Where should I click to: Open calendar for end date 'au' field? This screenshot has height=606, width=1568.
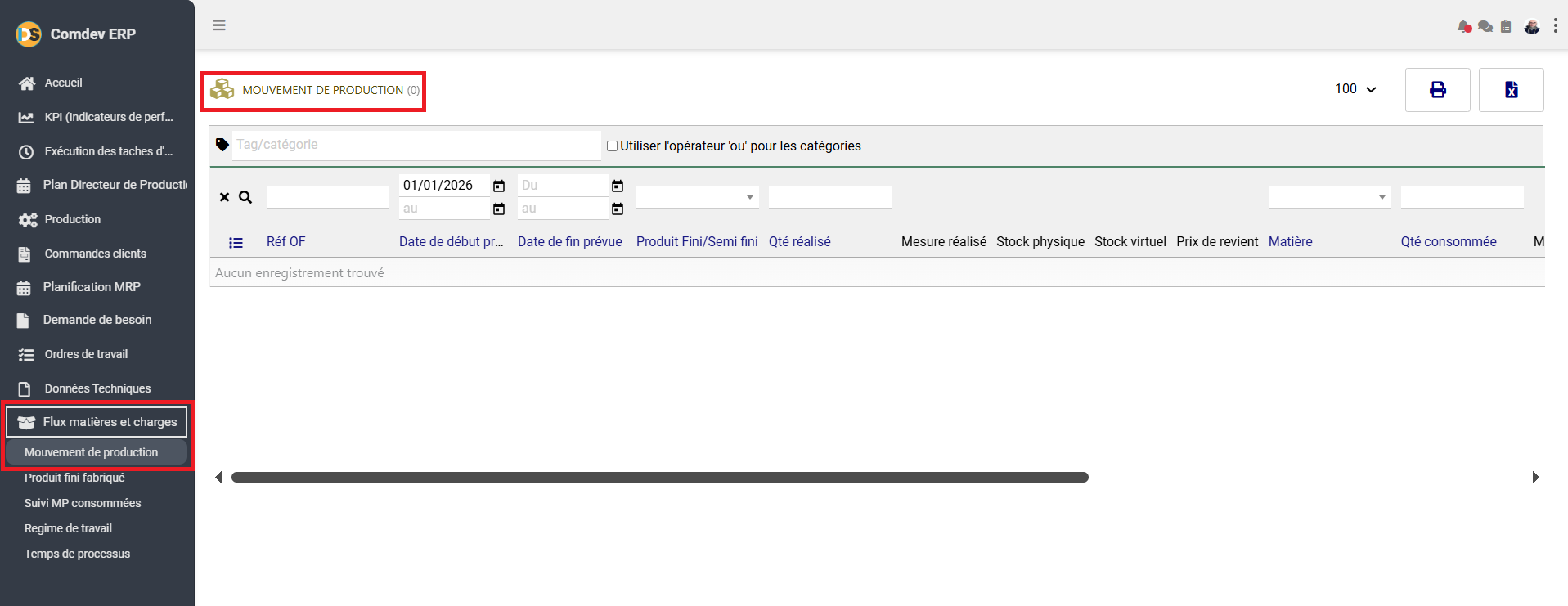618,209
